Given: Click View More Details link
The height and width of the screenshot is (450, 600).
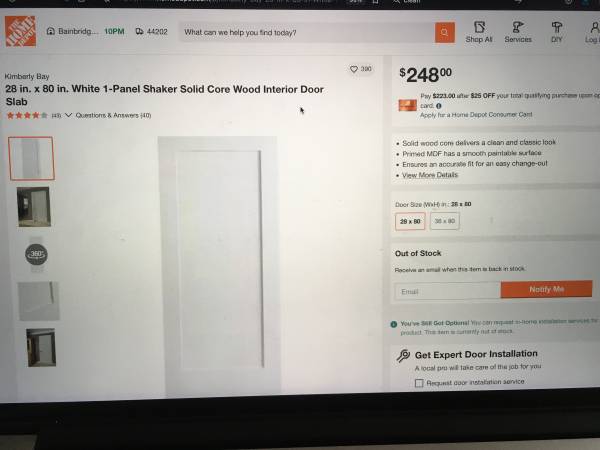Looking at the screenshot, I should point(430,175).
